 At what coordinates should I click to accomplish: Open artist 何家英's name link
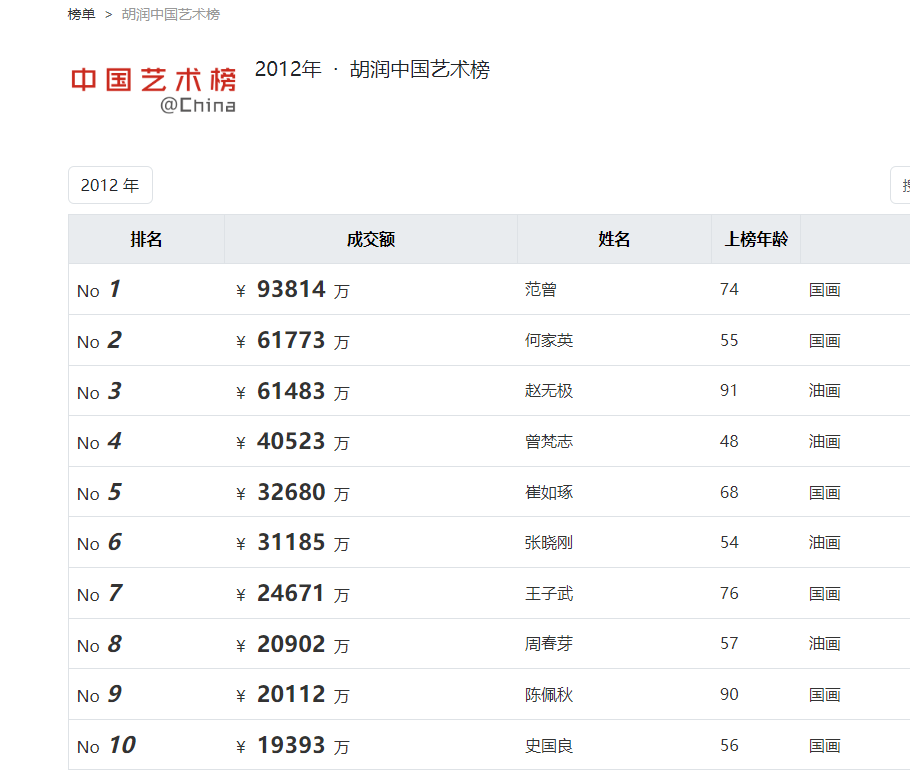coord(549,341)
